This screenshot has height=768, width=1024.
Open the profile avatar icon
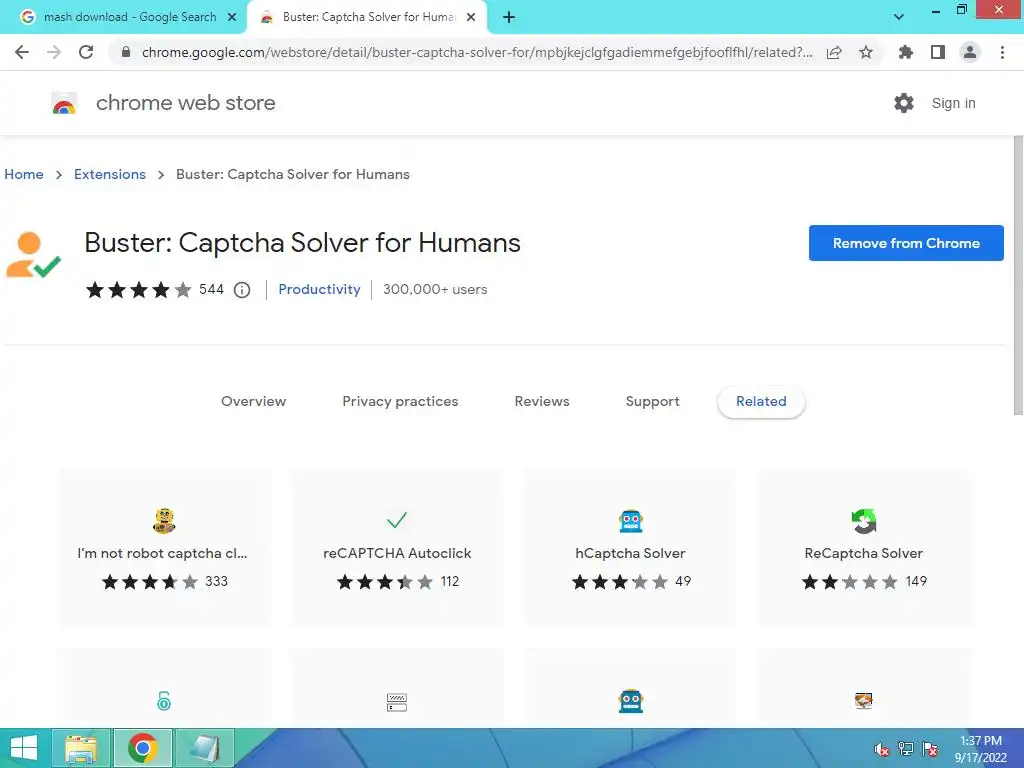[970, 52]
